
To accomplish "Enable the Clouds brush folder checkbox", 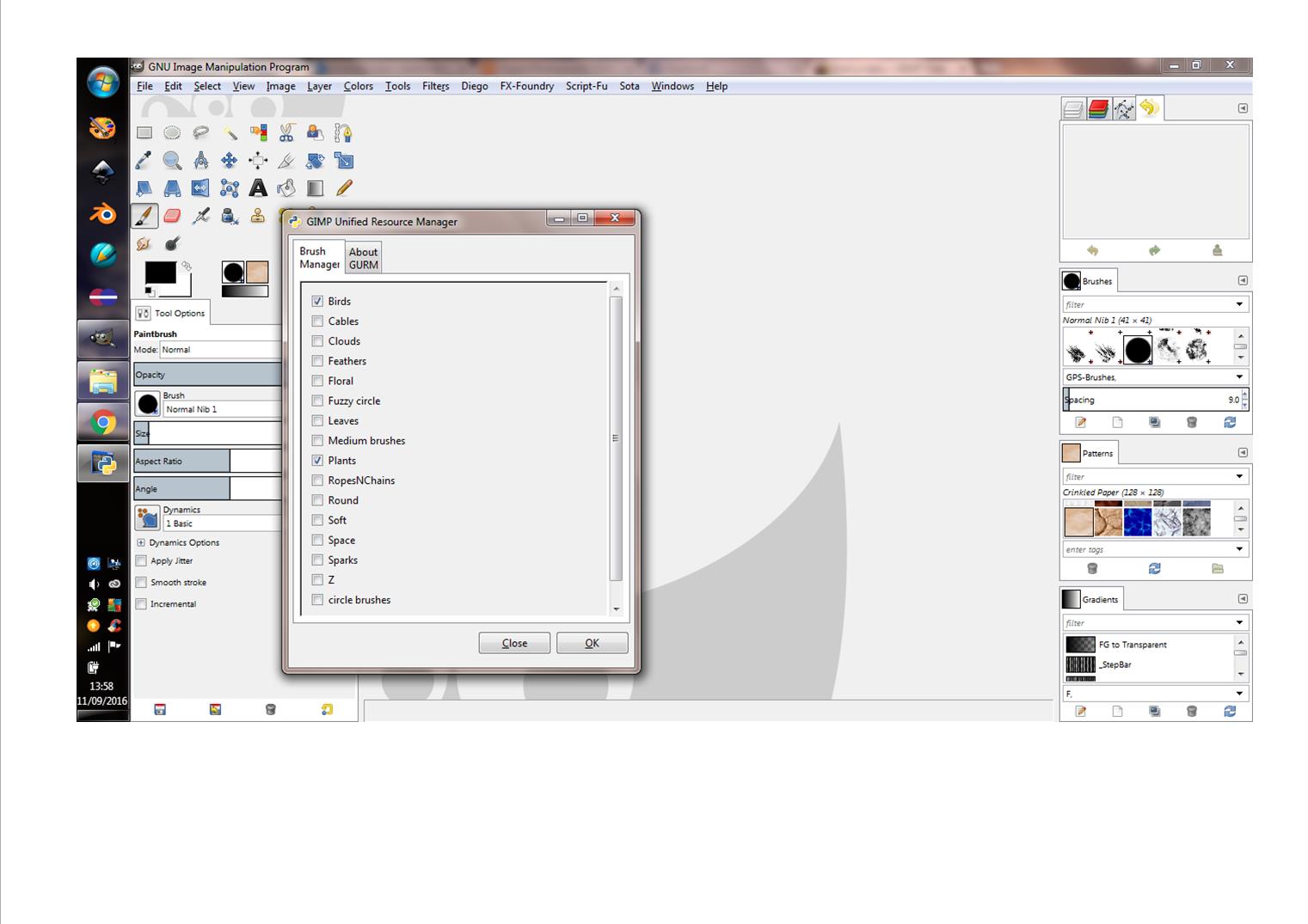I will pos(317,341).
